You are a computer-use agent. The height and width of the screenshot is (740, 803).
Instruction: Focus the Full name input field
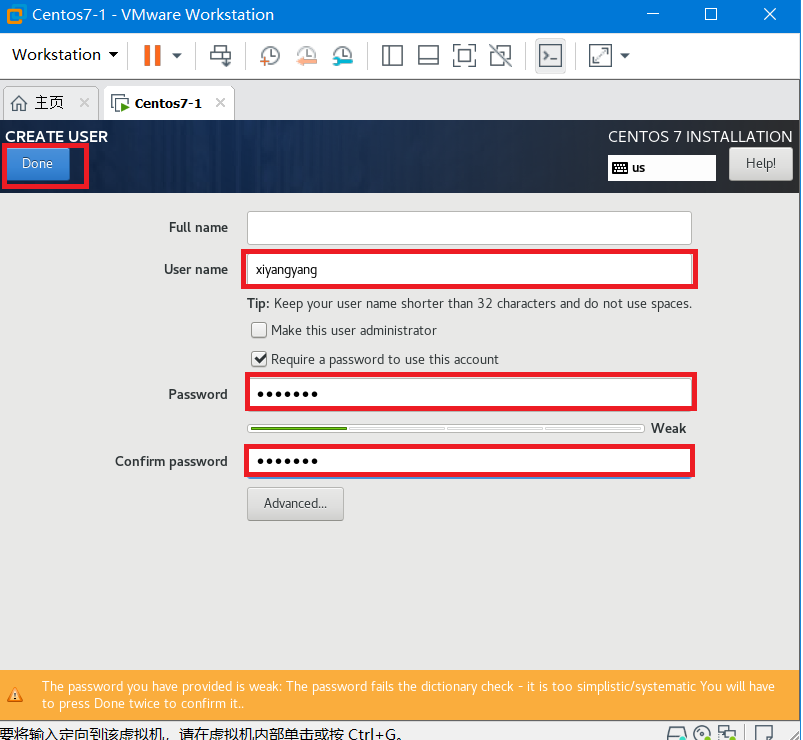(x=469, y=228)
